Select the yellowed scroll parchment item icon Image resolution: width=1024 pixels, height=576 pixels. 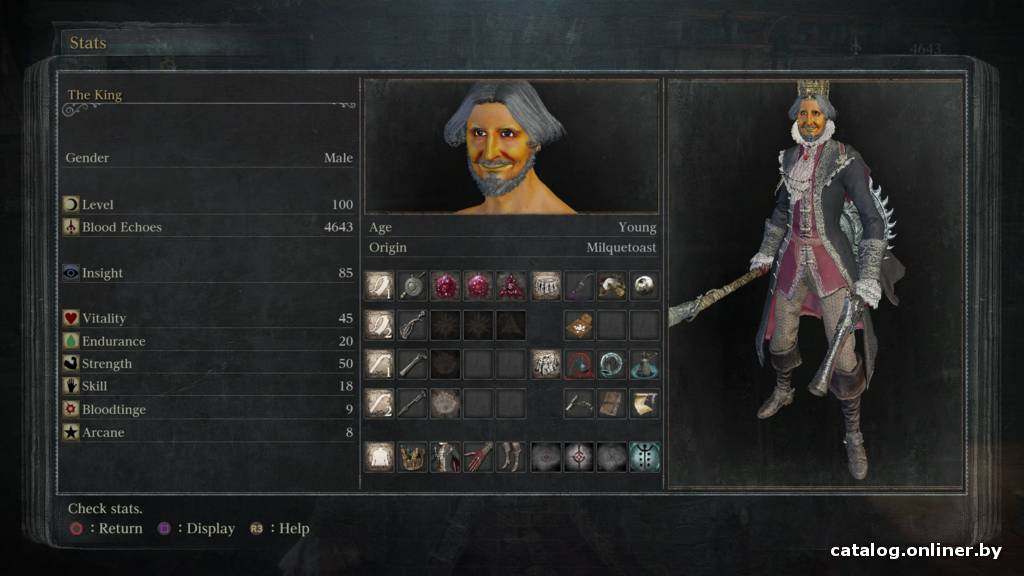point(644,404)
